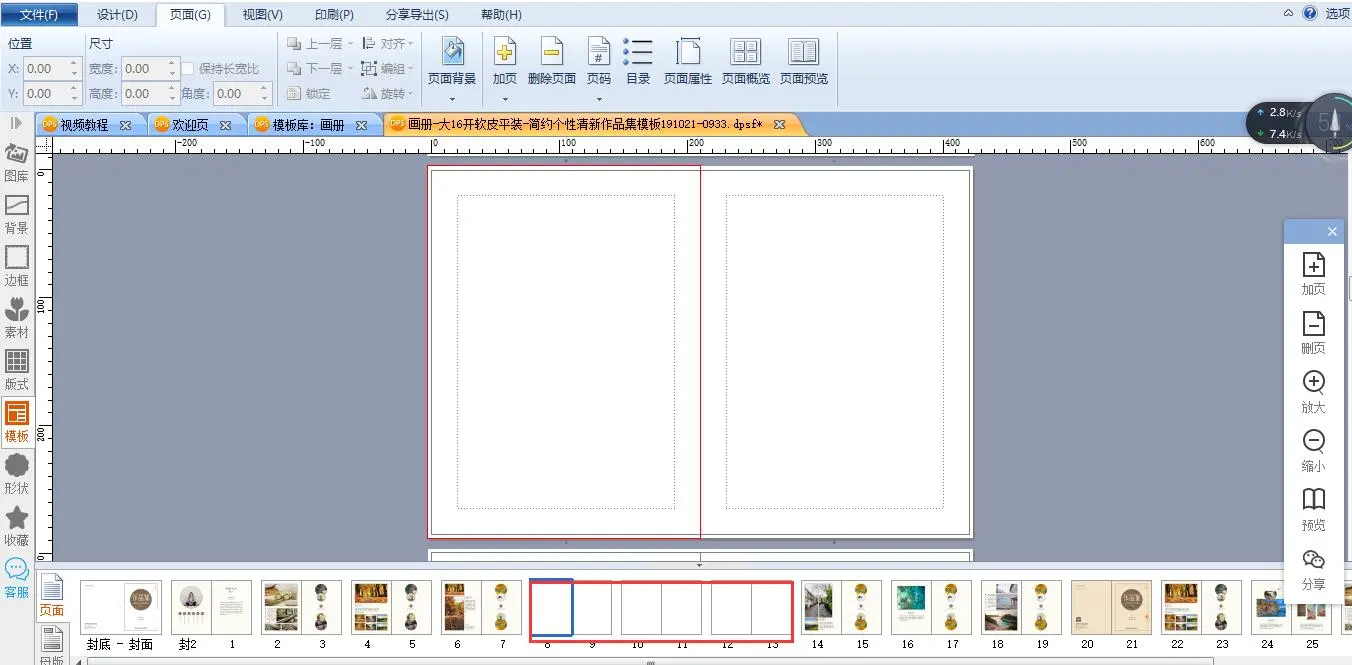
Task: Open the 目录 table of contents tool
Action: point(638,61)
